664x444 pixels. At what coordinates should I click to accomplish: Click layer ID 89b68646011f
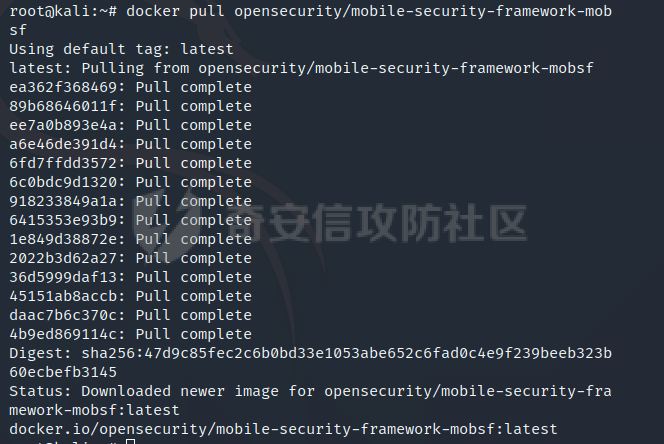click(63, 106)
